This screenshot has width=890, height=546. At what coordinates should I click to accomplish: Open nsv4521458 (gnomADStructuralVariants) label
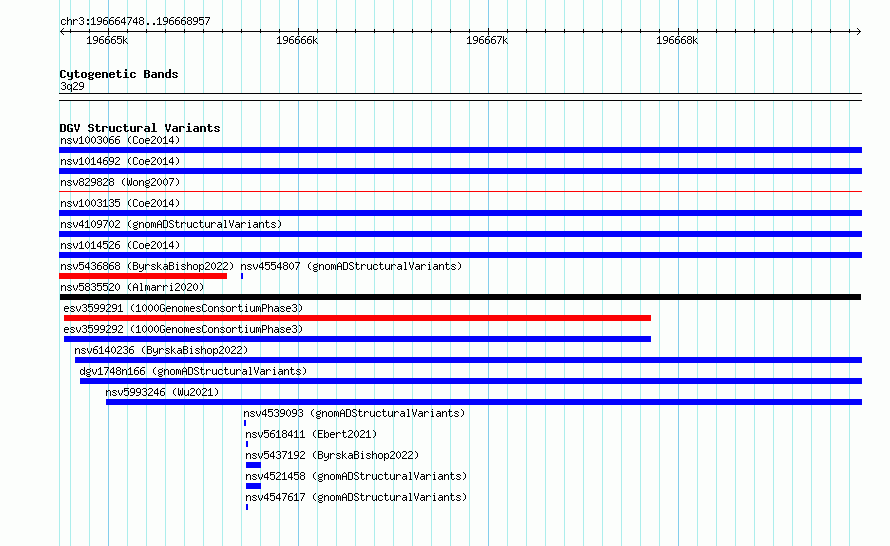coord(356,476)
